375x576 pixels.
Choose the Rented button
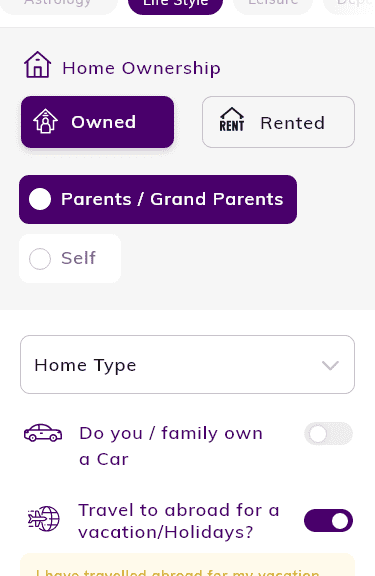(x=278, y=122)
